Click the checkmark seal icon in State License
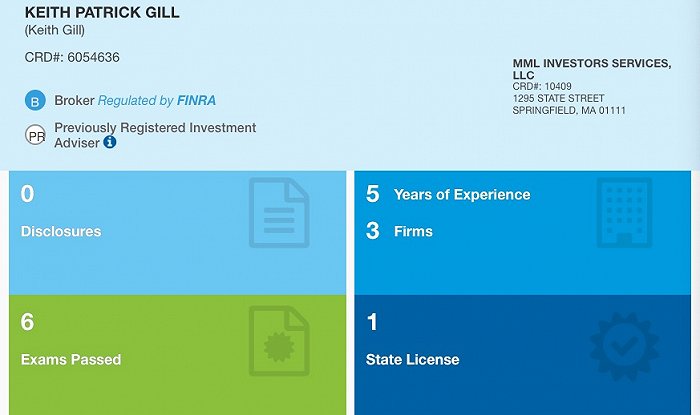 [624, 346]
